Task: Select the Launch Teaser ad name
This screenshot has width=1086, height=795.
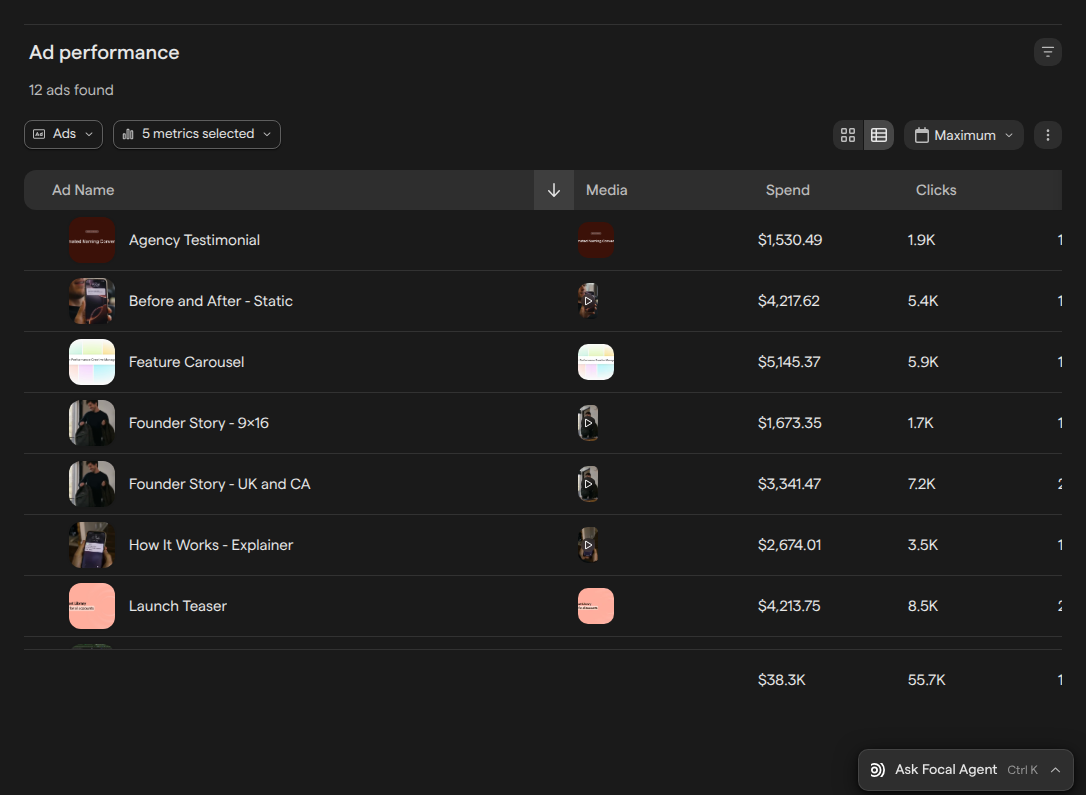Action: point(178,606)
